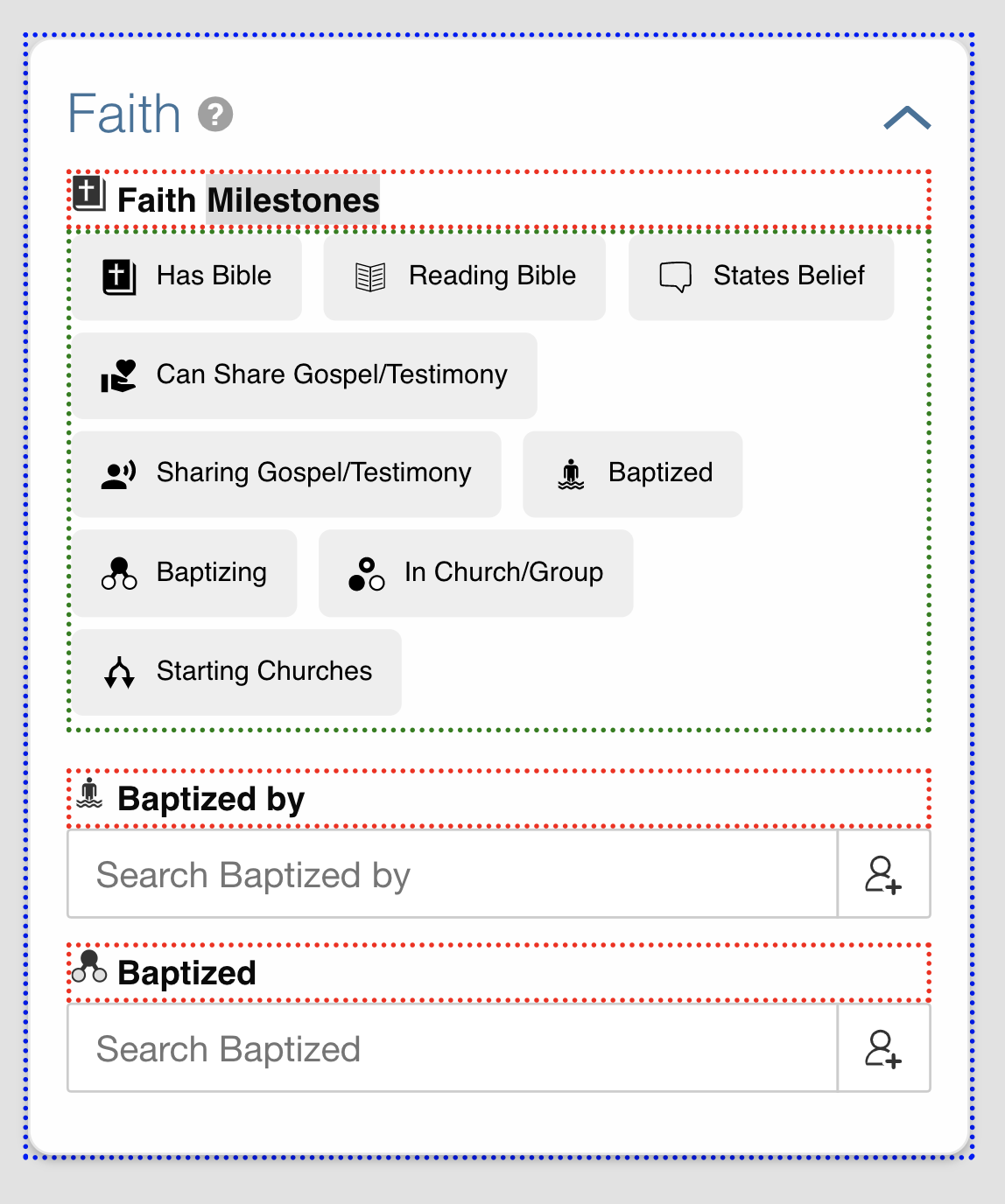Click the heart-in-hand Gospel sharing icon

[118, 375]
